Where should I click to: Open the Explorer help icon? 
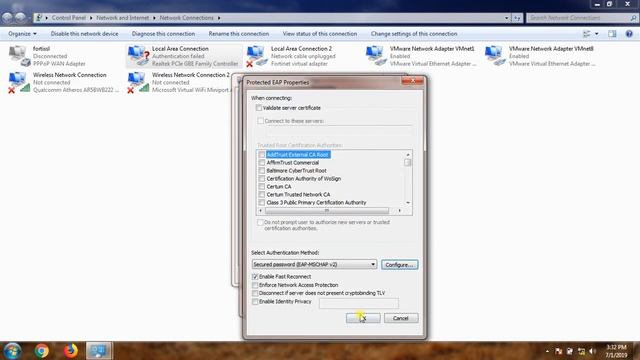(x=629, y=34)
